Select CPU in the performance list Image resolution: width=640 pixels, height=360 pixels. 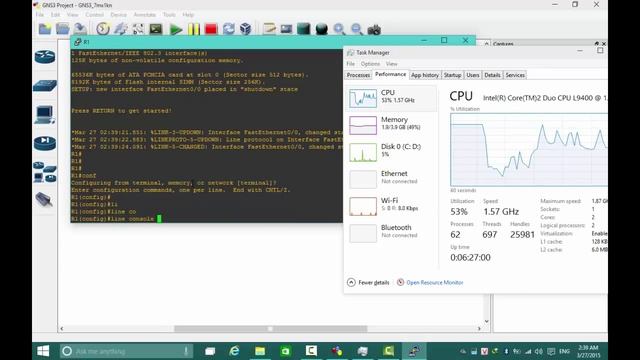391,98
